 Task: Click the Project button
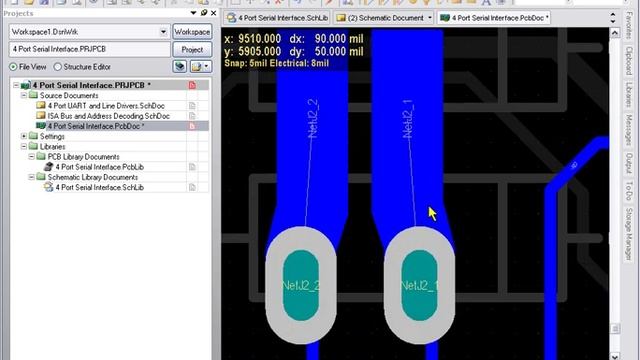[192, 49]
